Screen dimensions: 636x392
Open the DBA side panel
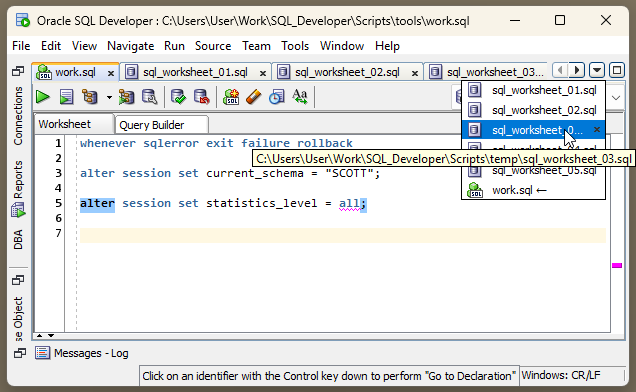tap(18, 239)
